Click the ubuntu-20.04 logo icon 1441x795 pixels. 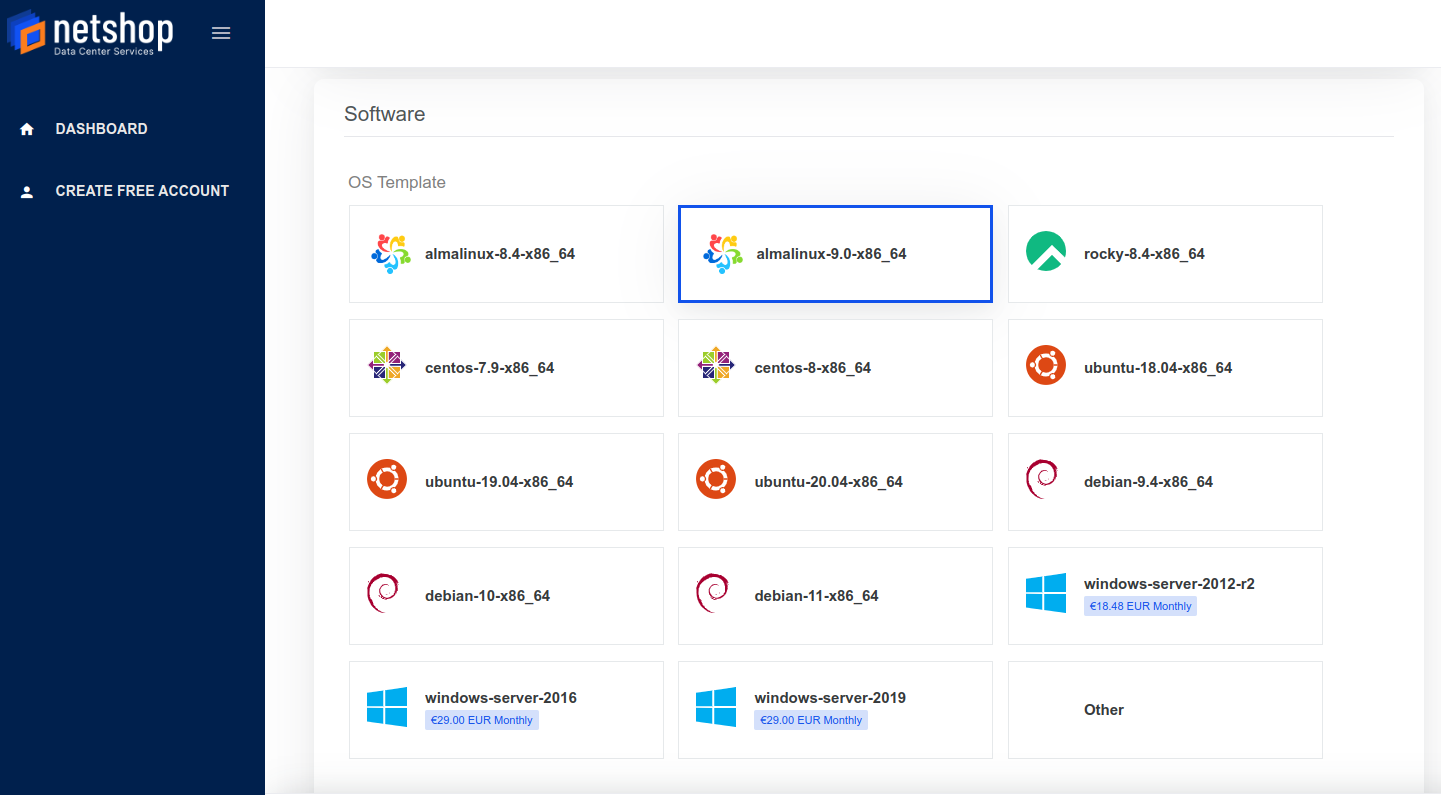(x=716, y=479)
